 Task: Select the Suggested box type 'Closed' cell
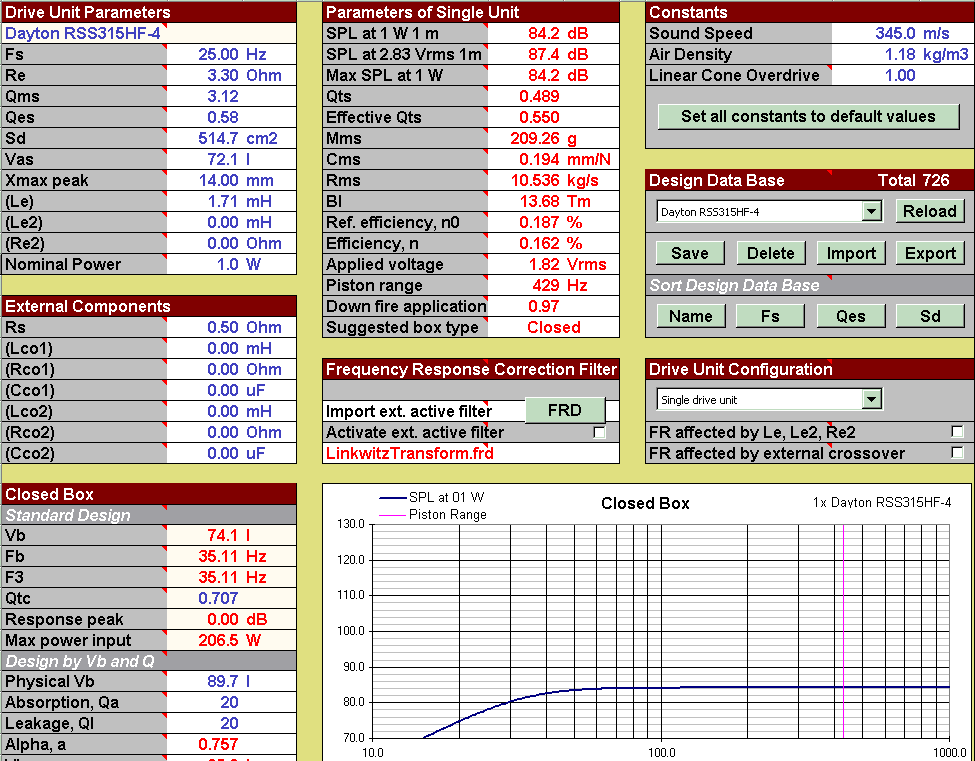pyautogui.click(x=553, y=327)
